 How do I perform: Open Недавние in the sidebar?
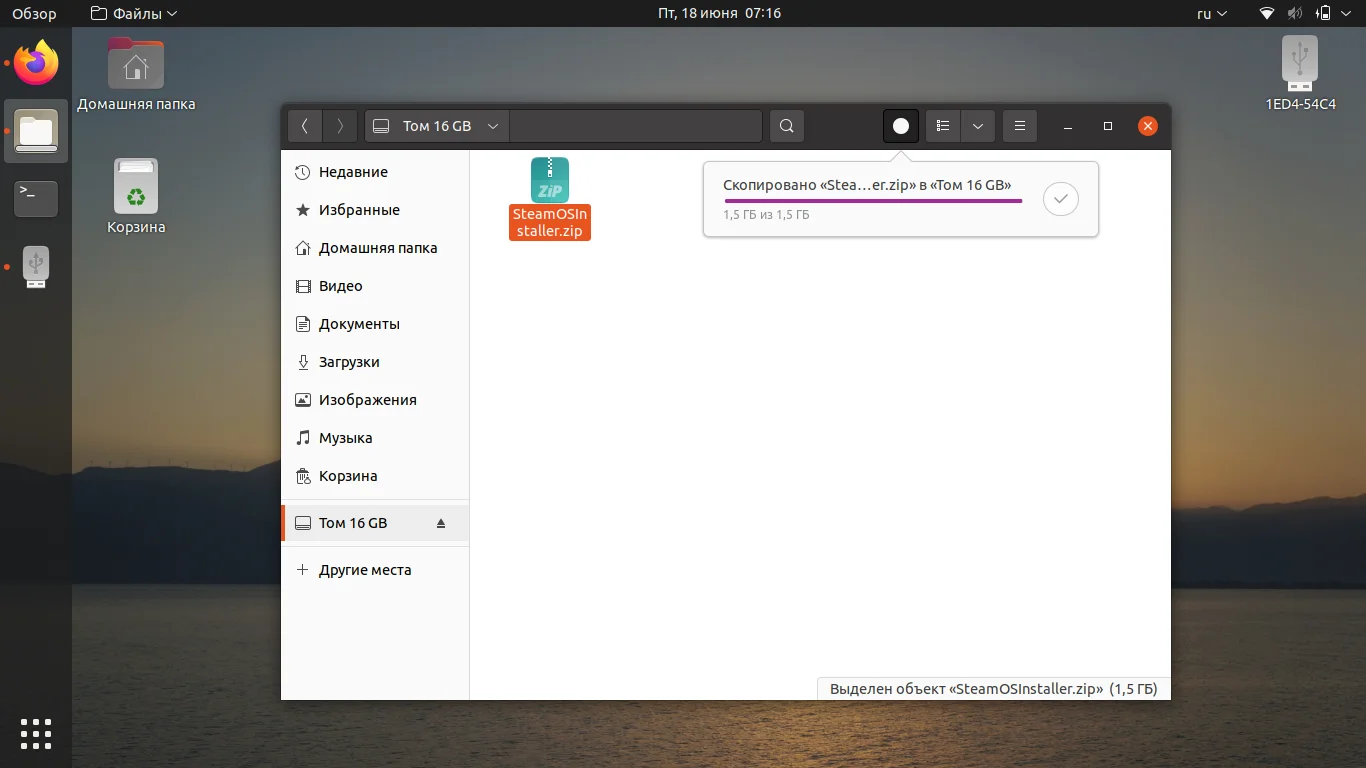coord(375,172)
